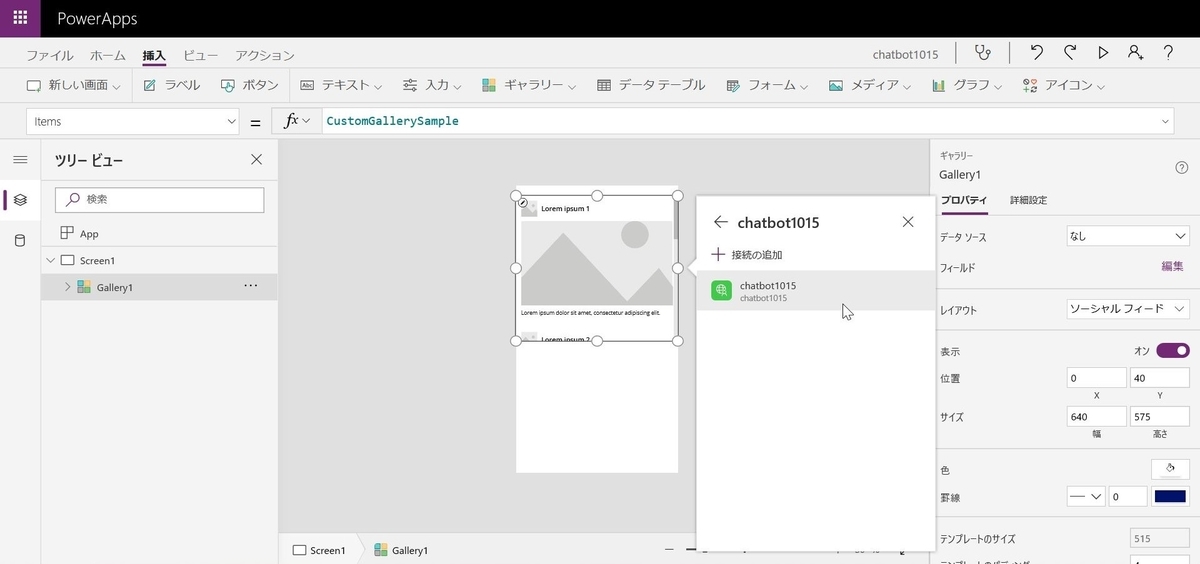Click the tree view search box
The height and width of the screenshot is (564, 1200).
coord(159,199)
